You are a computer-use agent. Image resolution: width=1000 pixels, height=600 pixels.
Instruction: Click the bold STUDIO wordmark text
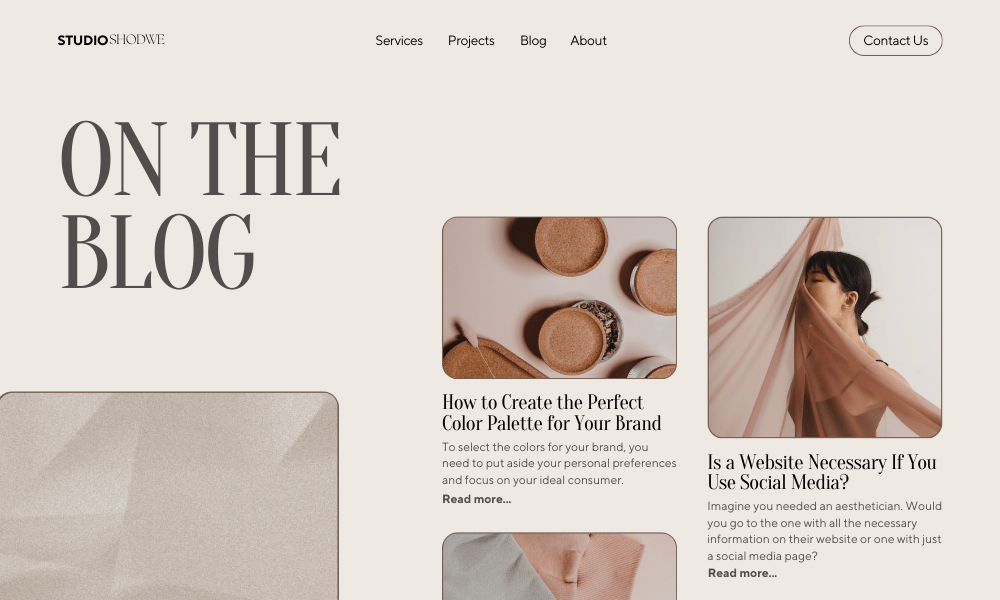pyautogui.click(x=83, y=41)
